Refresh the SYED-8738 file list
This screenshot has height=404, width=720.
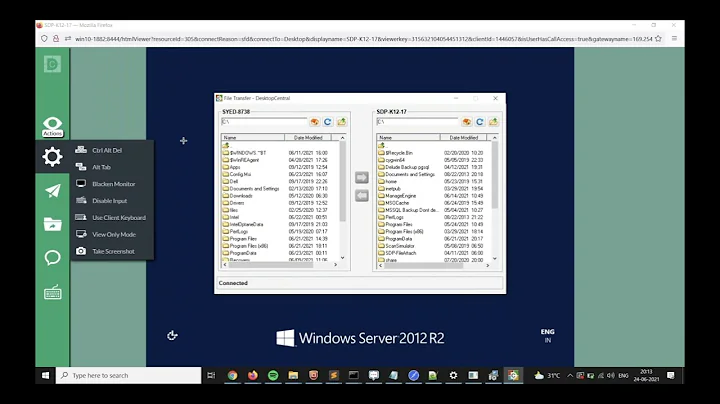pos(327,122)
